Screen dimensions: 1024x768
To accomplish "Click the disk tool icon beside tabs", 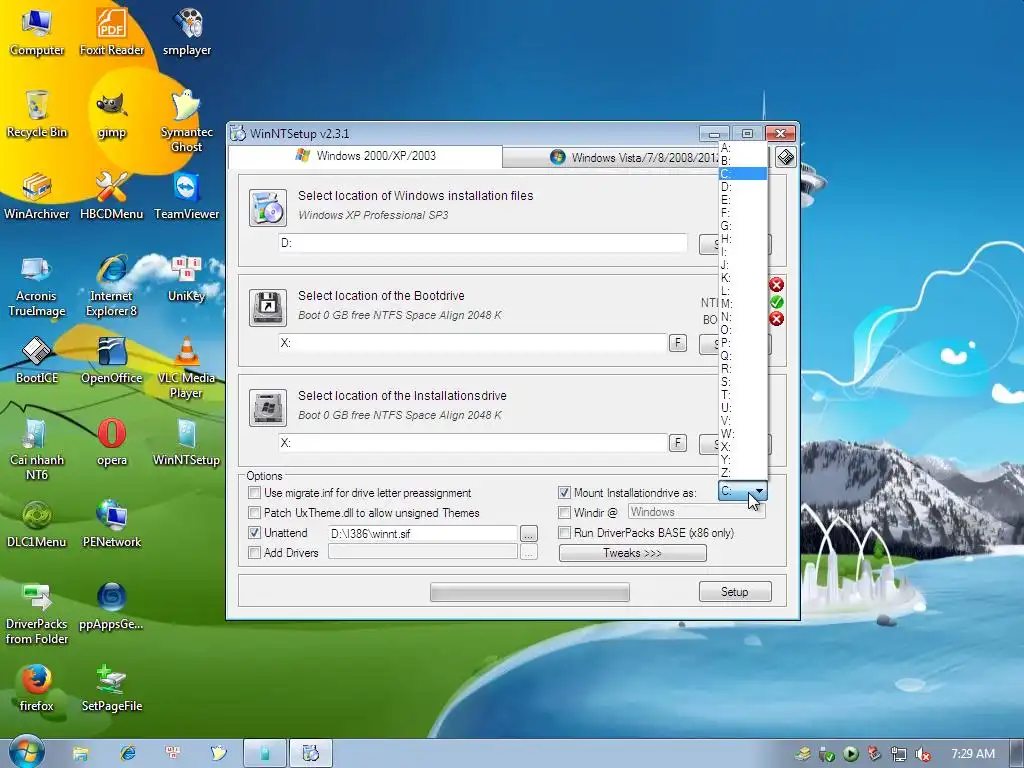I will [x=786, y=157].
